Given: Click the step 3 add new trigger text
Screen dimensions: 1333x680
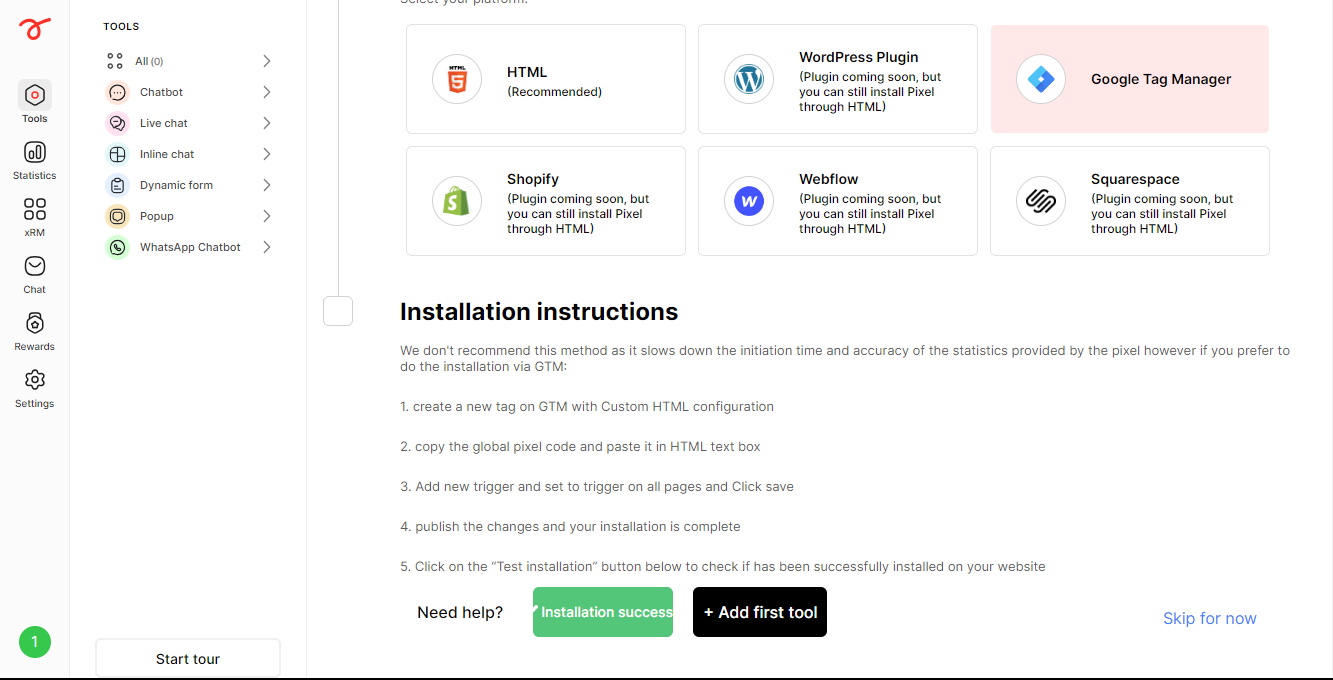Looking at the screenshot, I should click(x=597, y=487).
